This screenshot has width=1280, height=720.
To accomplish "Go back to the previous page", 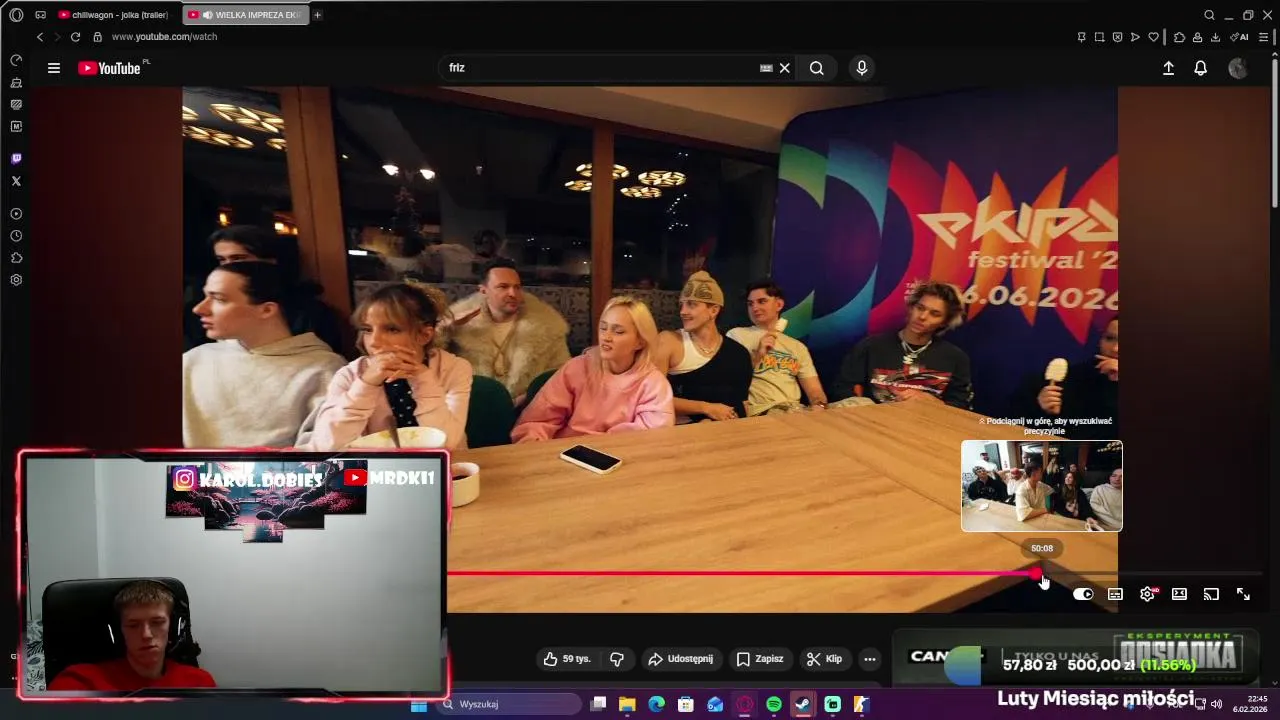I will click(40, 37).
